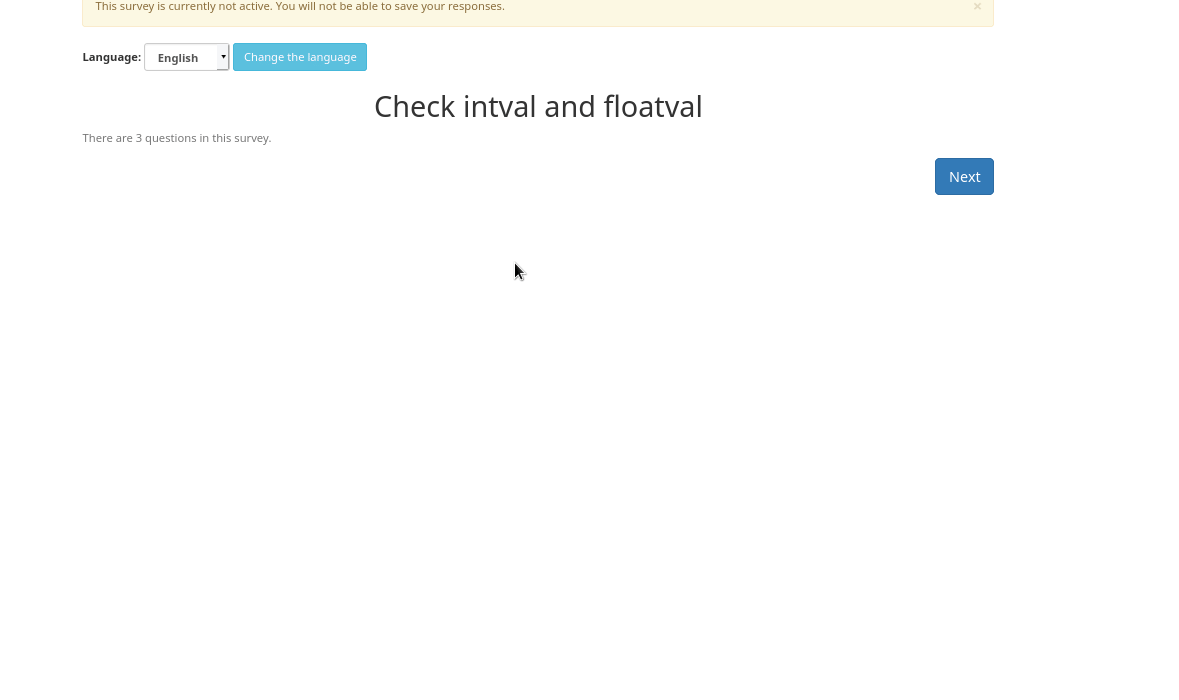Click the survey title heading
This screenshot has height=700, width=1179.
coord(538,107)
